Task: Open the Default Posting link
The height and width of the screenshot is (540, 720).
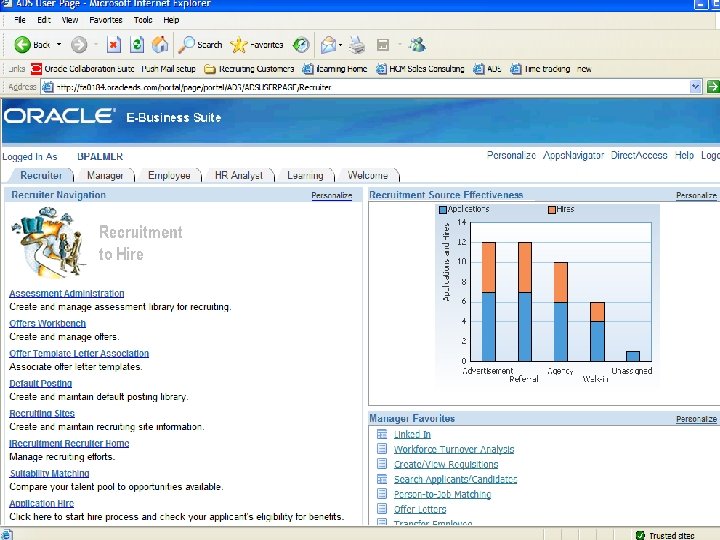Action: [40, 383]
